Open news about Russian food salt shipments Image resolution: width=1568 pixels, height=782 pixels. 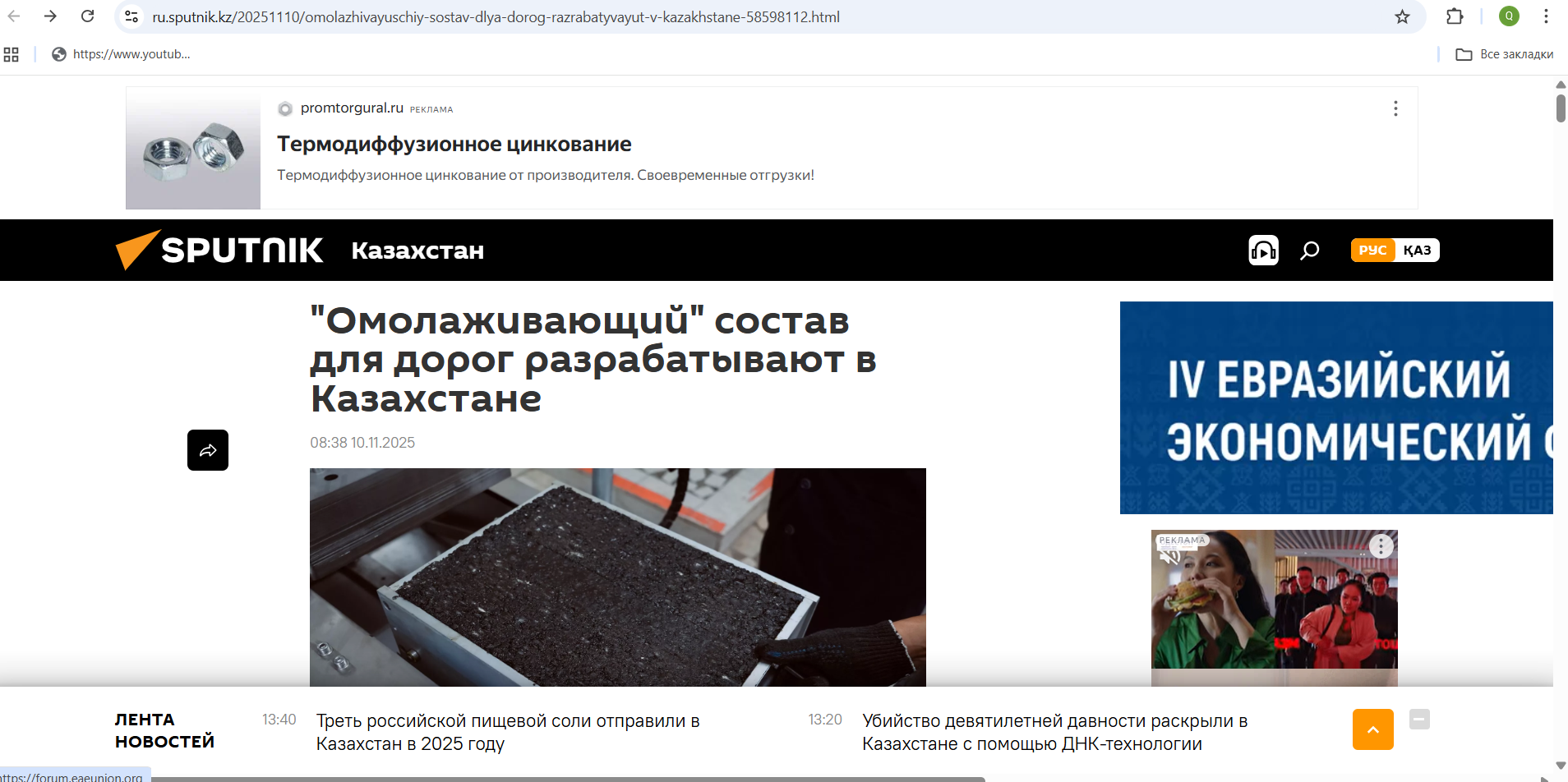click(508, 732)
